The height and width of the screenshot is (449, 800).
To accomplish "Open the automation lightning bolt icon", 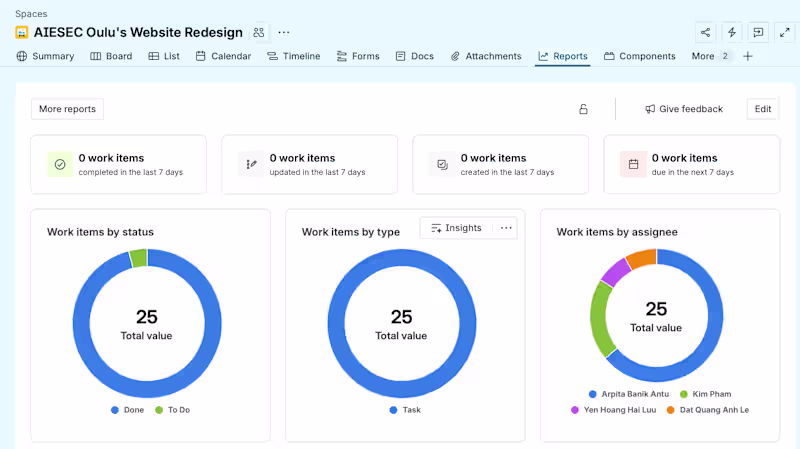I will tap(732, 33).
